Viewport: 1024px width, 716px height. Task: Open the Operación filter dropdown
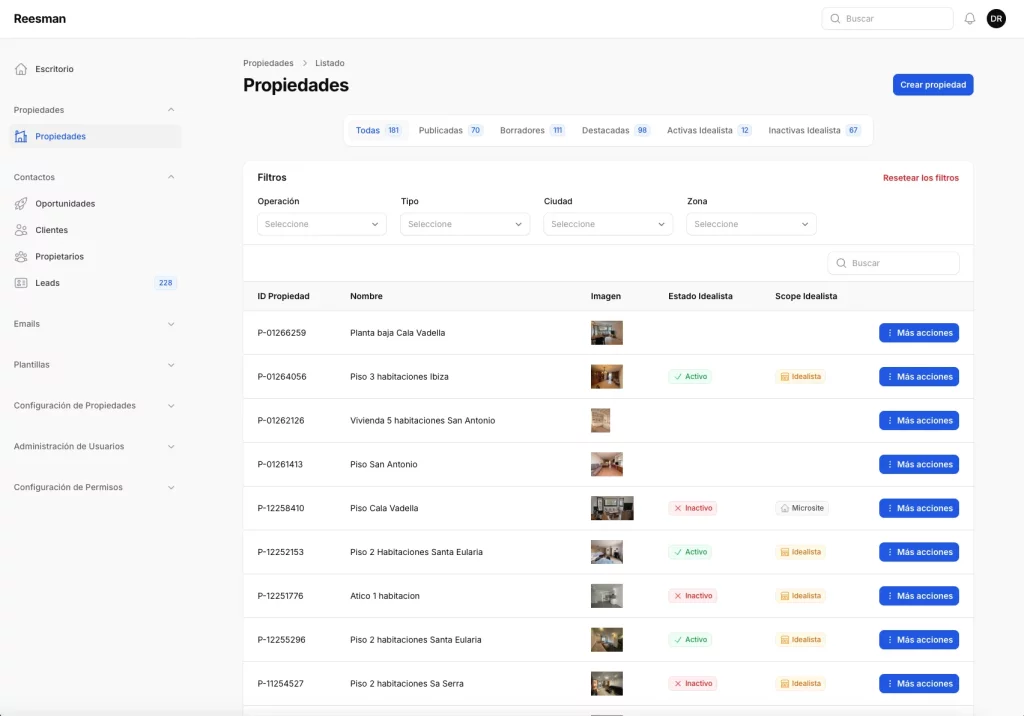tap(322, 224)
